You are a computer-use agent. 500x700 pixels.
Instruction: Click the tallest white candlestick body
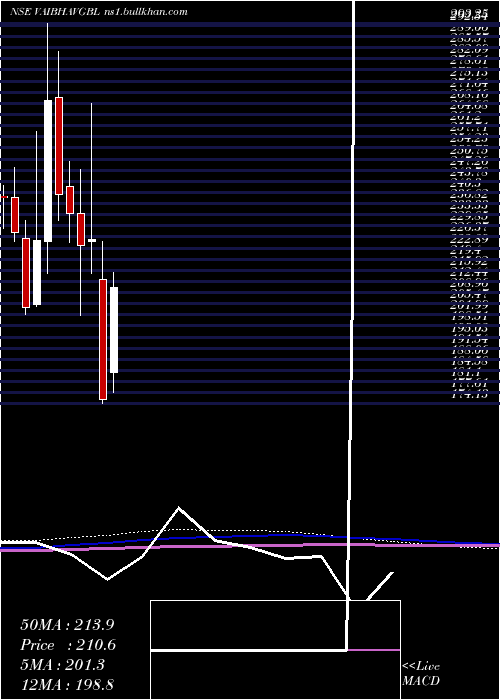coord(48,171)
